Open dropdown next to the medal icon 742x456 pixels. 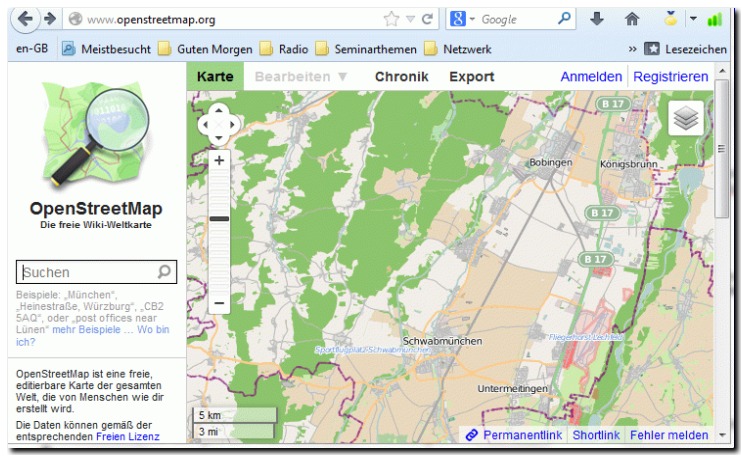pyautogui.click(x=693, y=19)
